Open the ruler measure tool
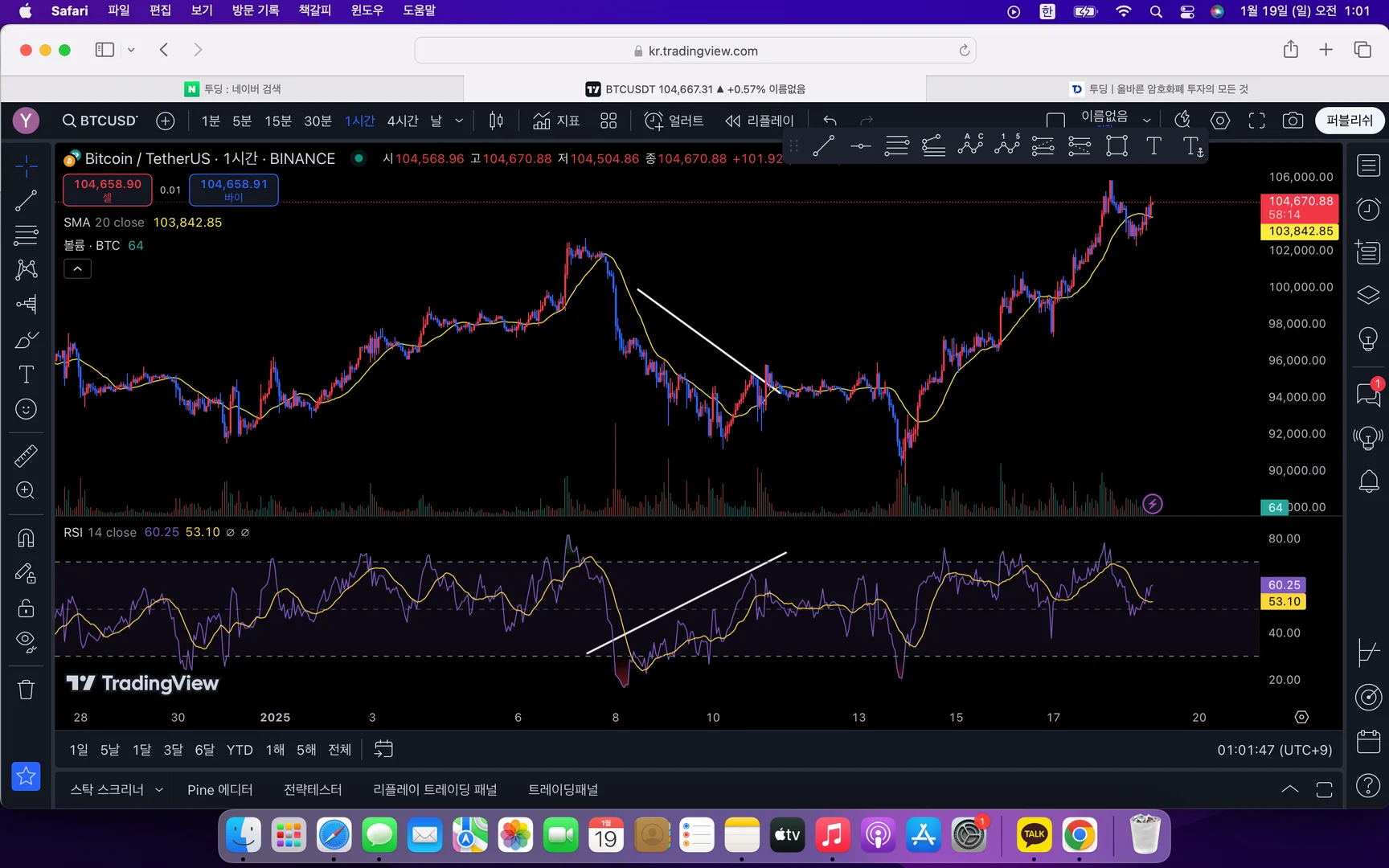The width and height of the screenshot is (1389, 868). [26, 456]
